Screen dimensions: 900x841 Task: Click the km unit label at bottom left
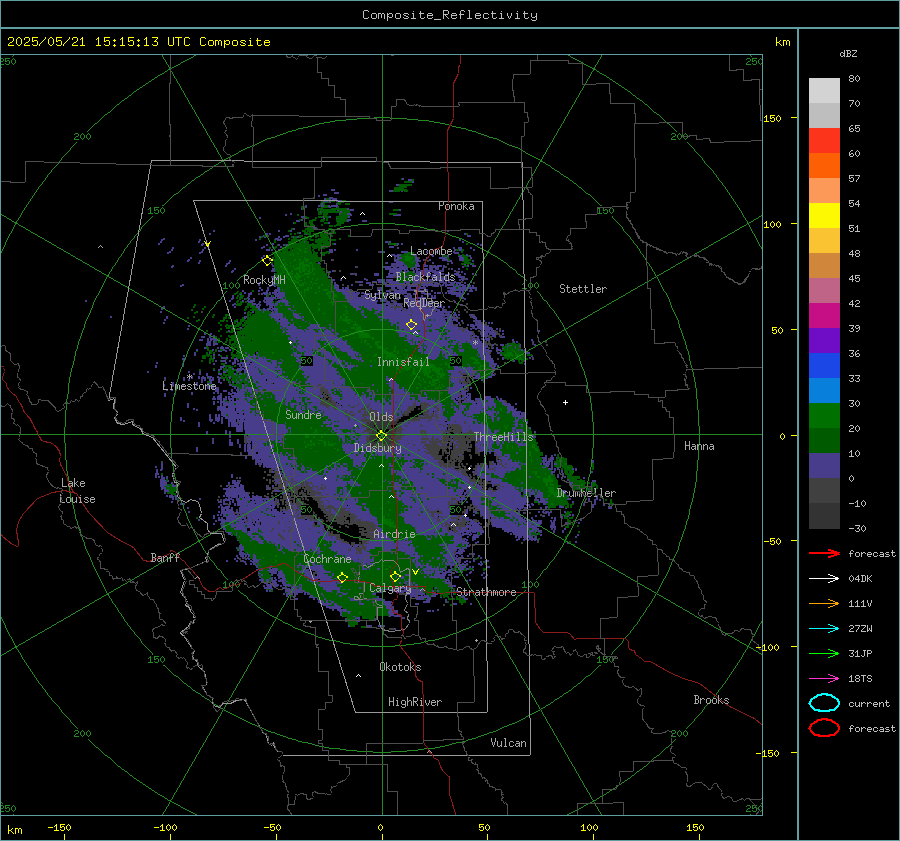point(14,830)
